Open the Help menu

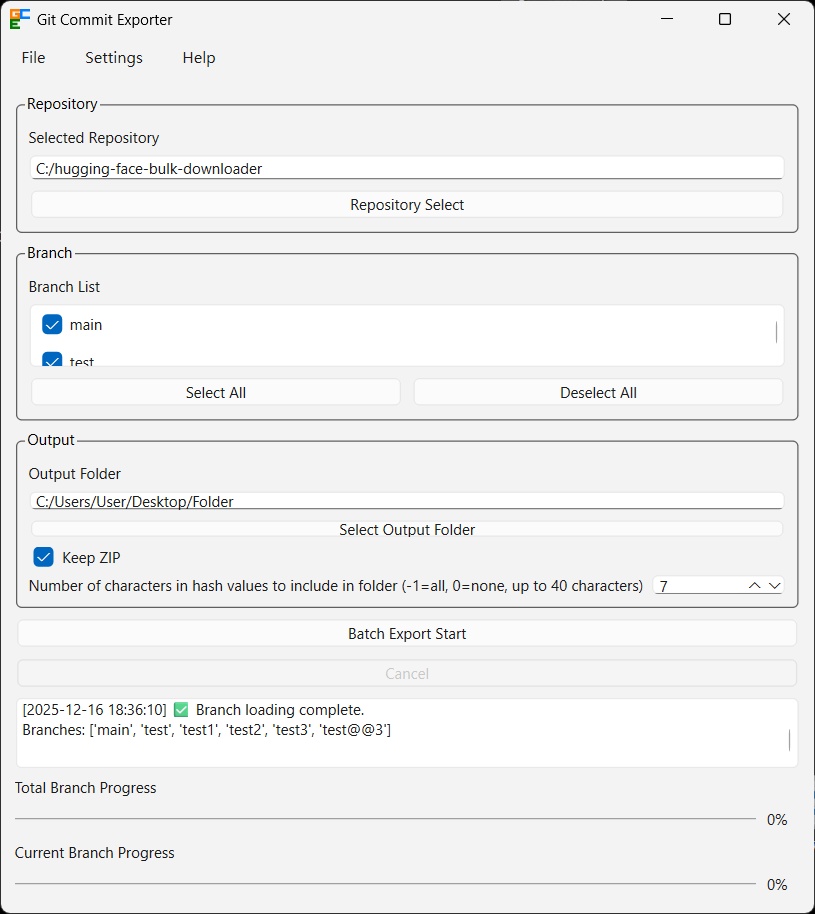pyautogui.click(x=199, y=58)
